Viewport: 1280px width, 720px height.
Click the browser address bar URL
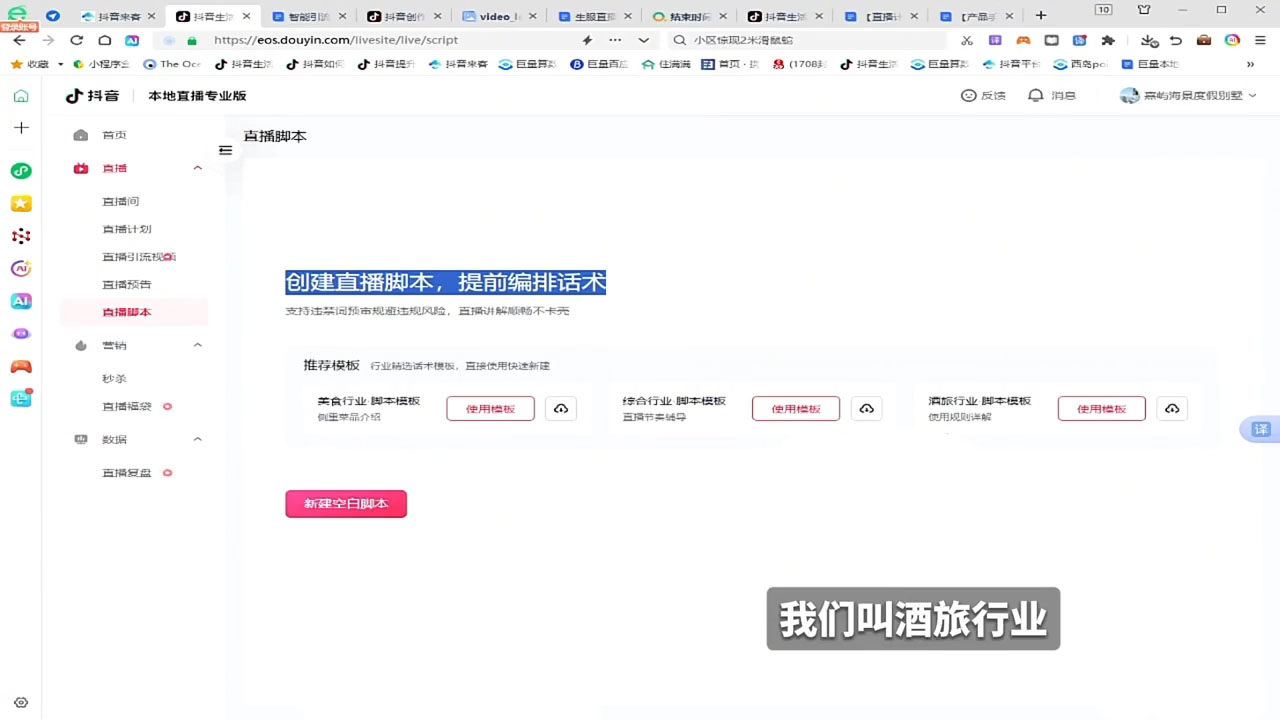coord(336,40)
